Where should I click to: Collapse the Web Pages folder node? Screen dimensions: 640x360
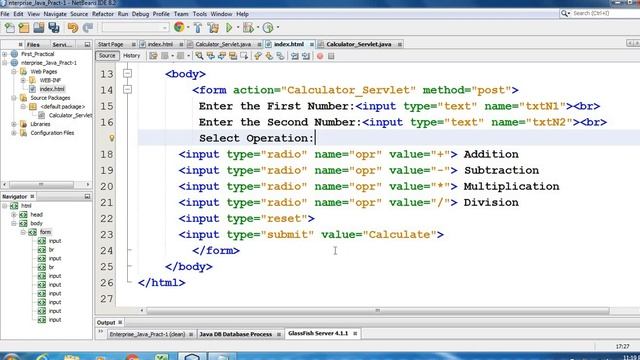coord(14,71)
